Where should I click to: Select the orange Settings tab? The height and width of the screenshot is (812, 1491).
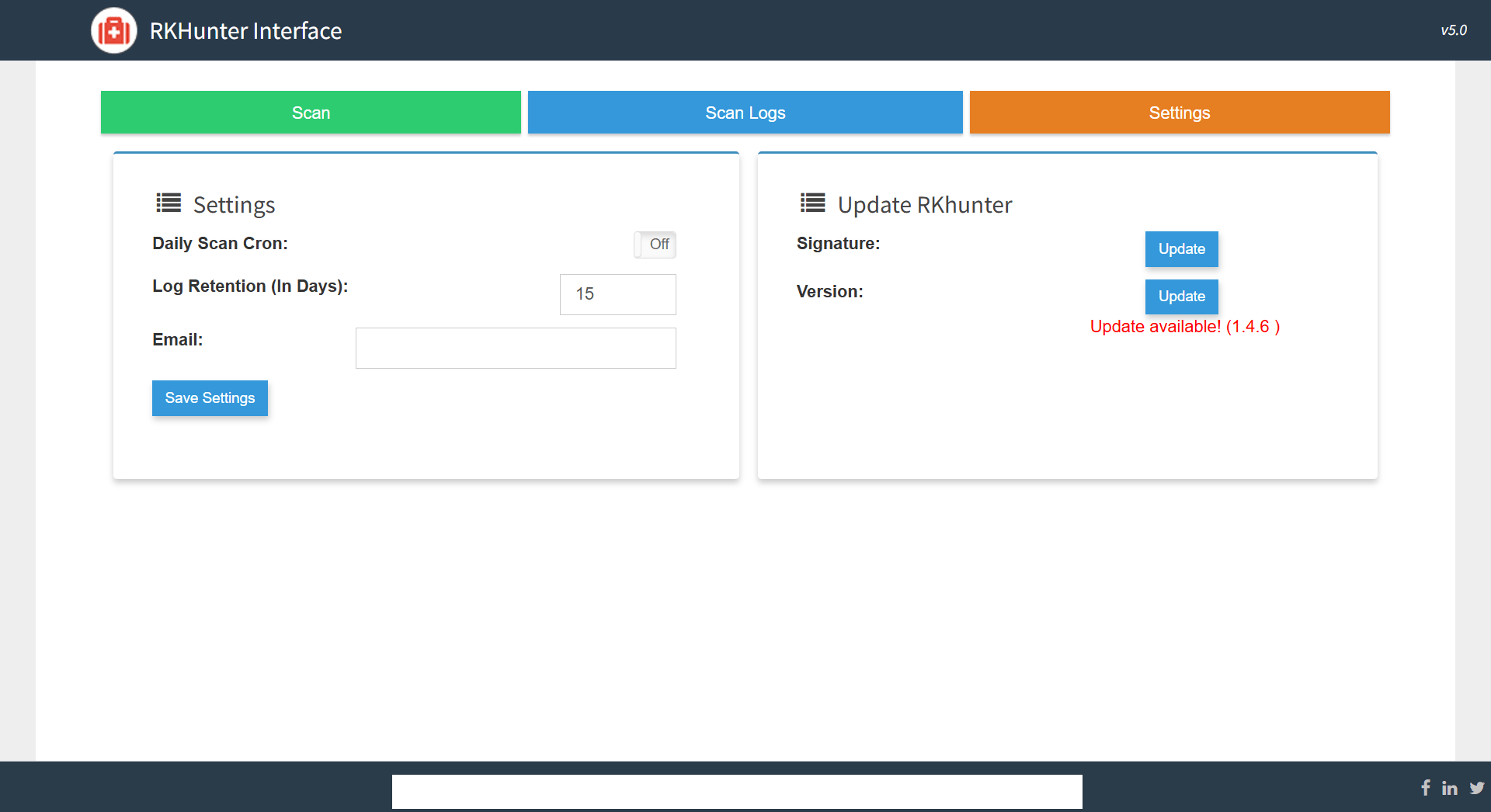[x=1179, y=113]
